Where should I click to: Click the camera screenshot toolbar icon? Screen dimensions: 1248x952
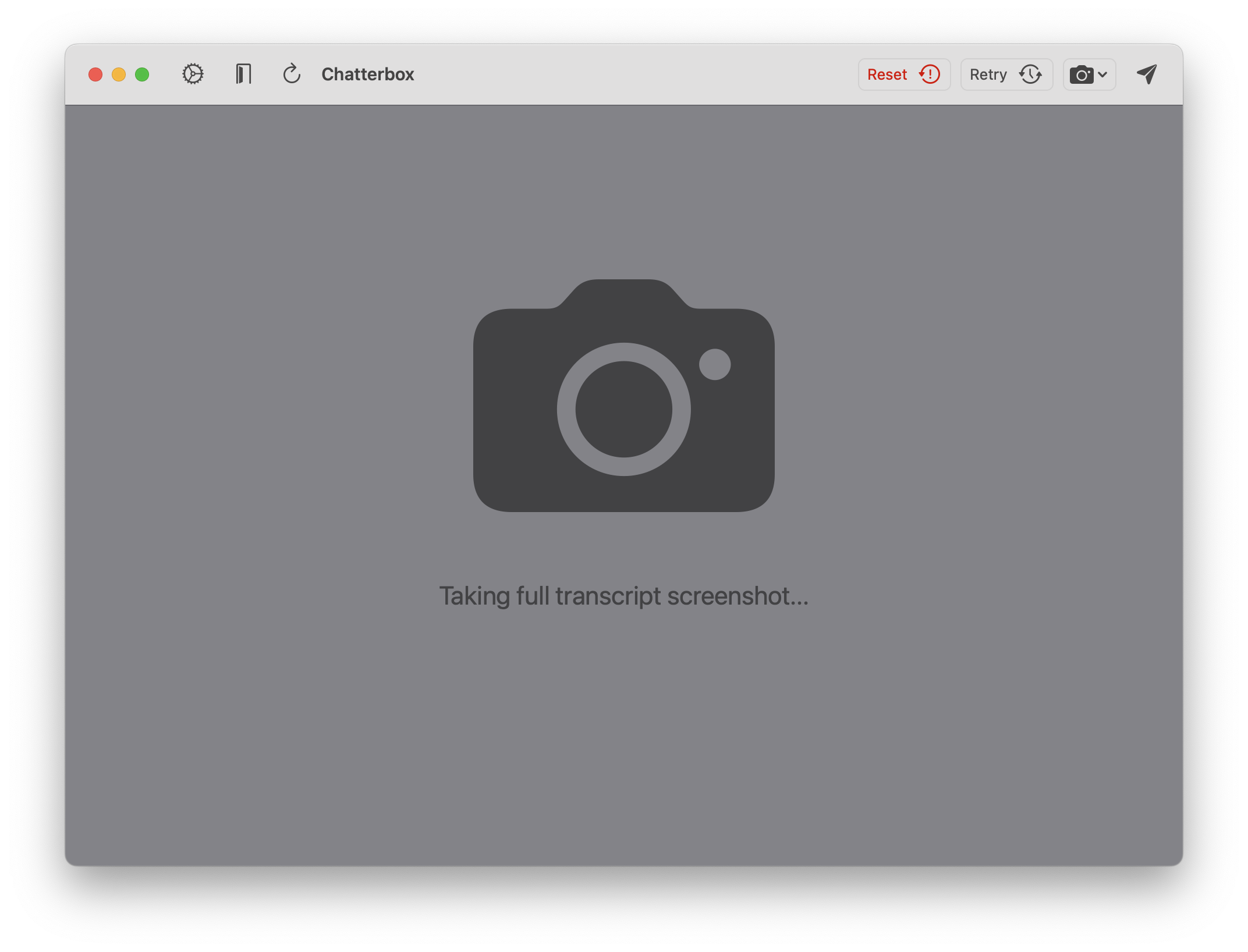pos(1082,74)
